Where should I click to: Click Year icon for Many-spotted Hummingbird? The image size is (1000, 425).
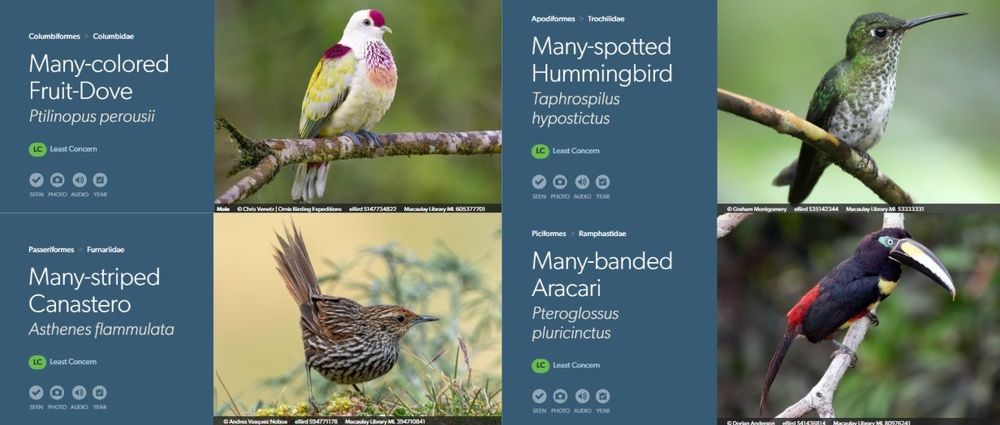coord(603,182)
